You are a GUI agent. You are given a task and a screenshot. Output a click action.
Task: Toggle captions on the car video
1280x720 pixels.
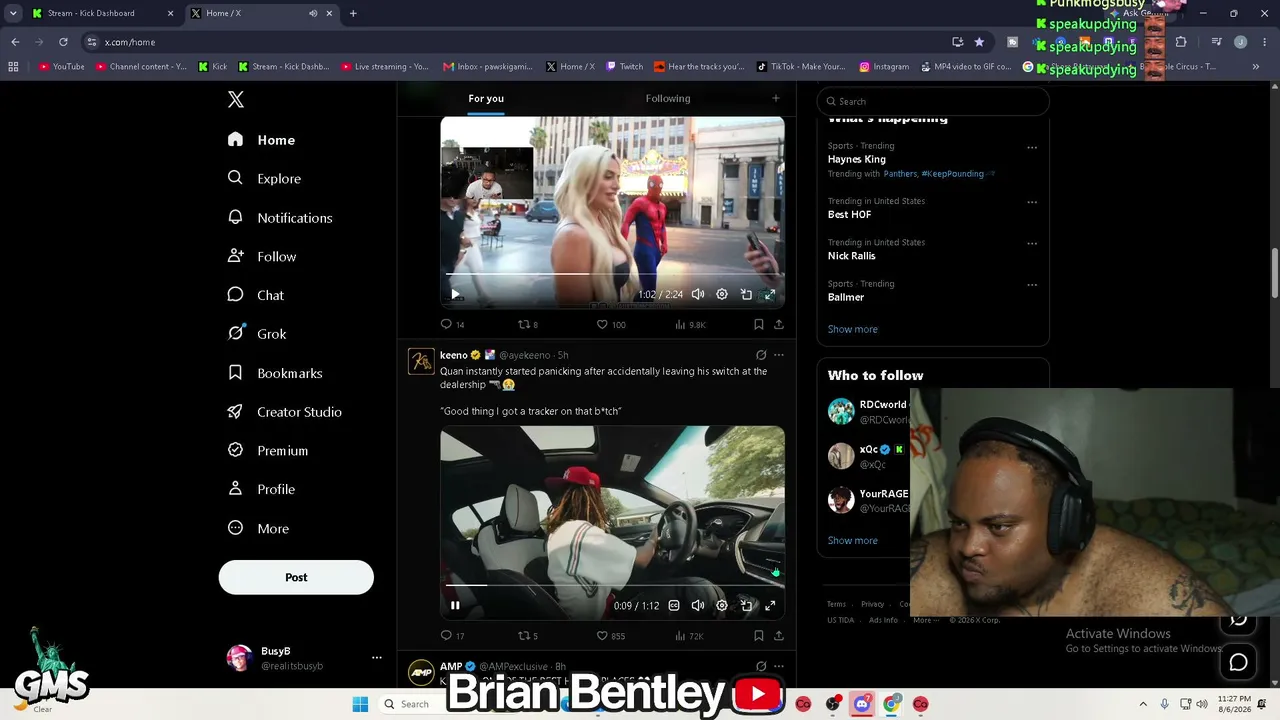coord(674,605)
